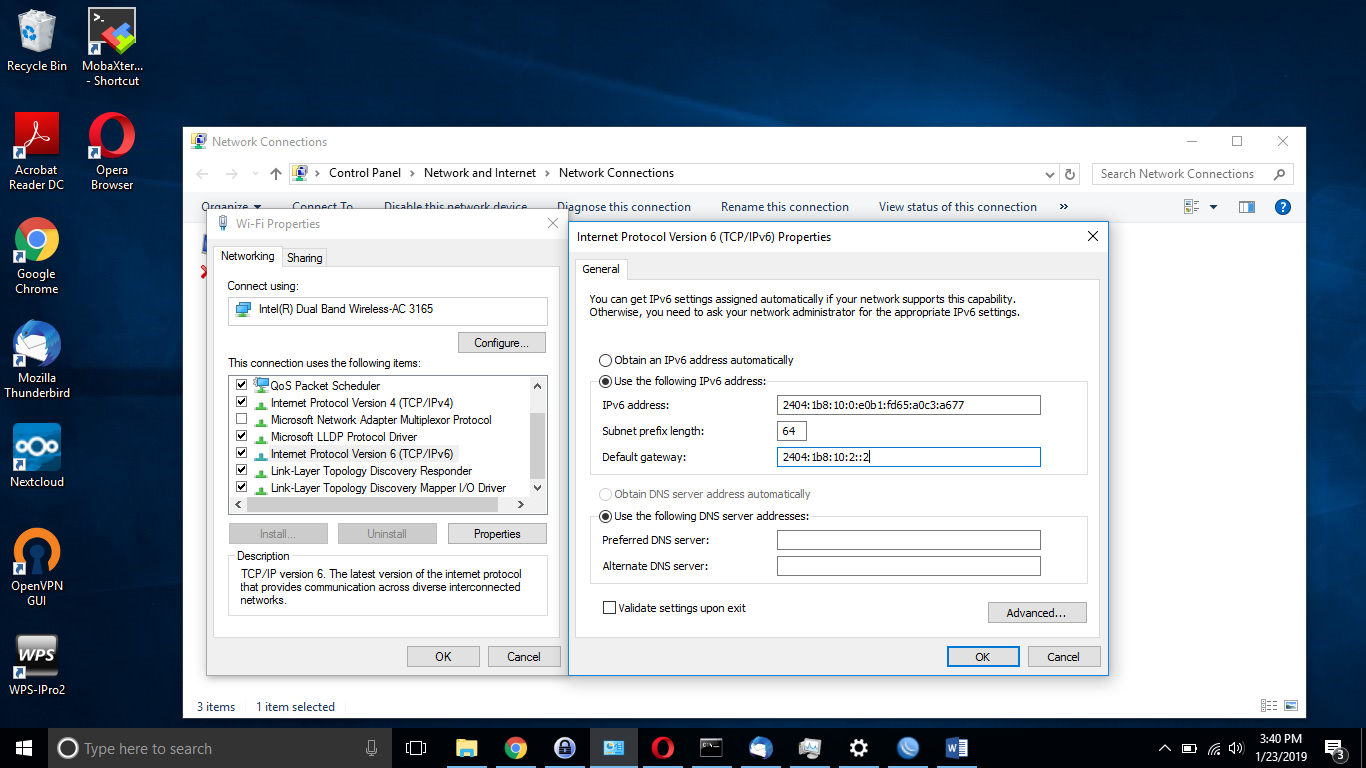1366x768 pixels.
Task: Click Diagnose this connection in toolbar
Action: 624,207
